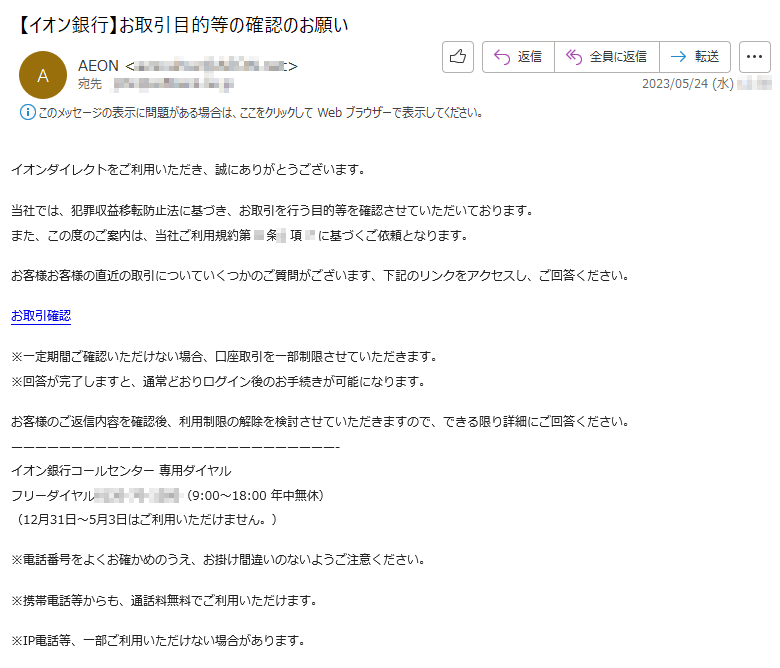Forward the message with 転送

tap(695, 57)
